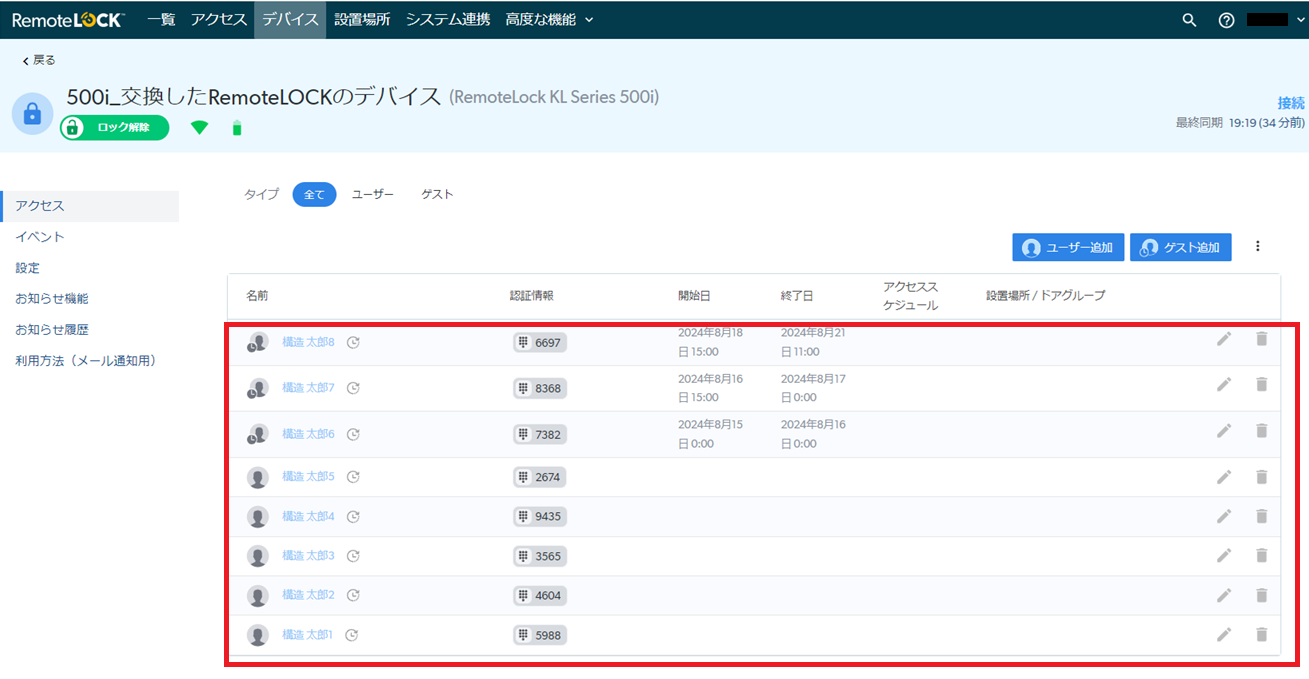
Task: Open the 構造 太郎6 name link
Action: [x=308, y=434]
